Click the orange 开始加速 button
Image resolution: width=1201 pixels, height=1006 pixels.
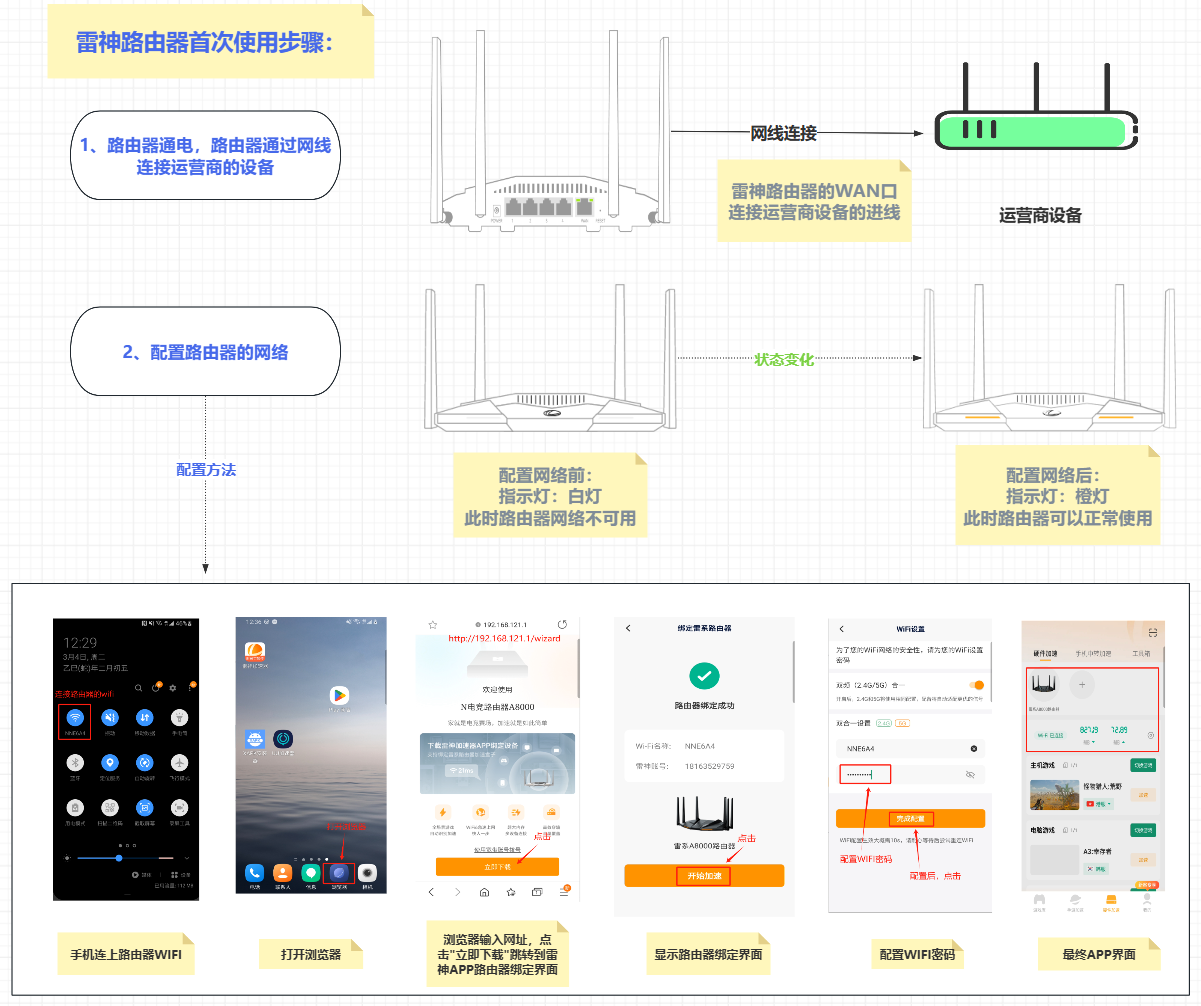(x=704, y=876)
